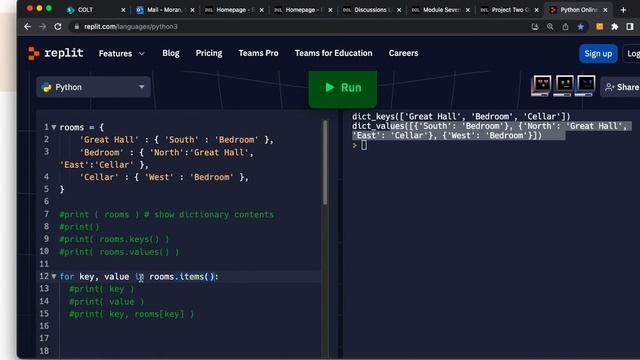Toggle the bookmark star icon
Screen dimensions: 640x360
(580, 27)
